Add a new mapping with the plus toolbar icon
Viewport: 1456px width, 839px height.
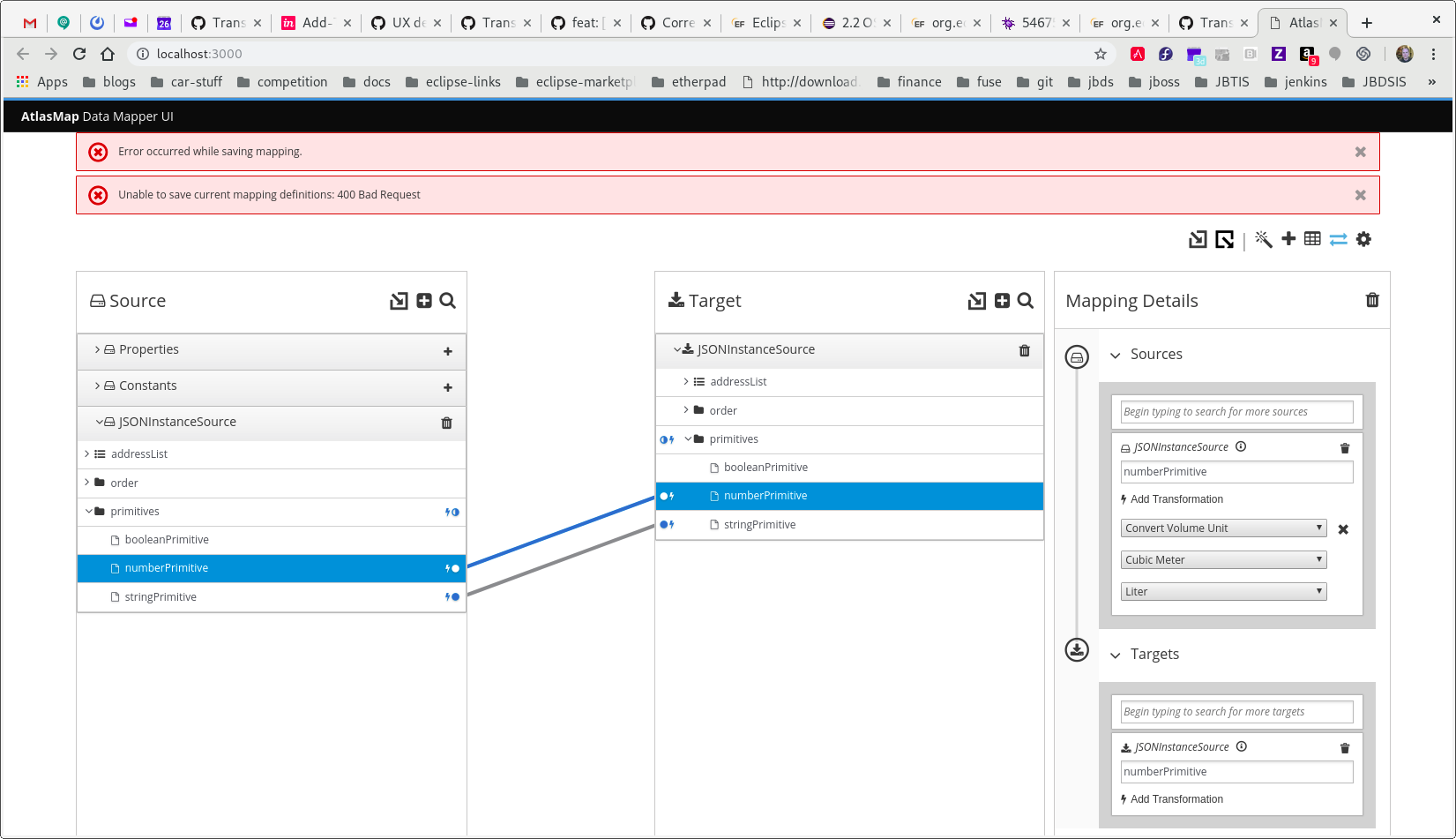coord(1288,239)
